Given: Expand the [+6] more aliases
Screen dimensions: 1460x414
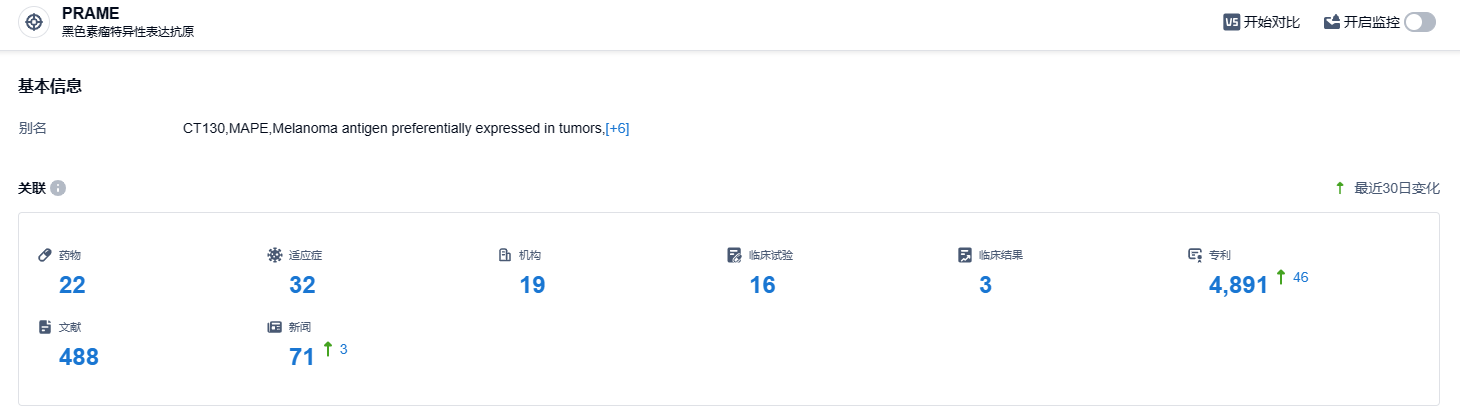Looking at the screenshot, I should click(617, 128).
